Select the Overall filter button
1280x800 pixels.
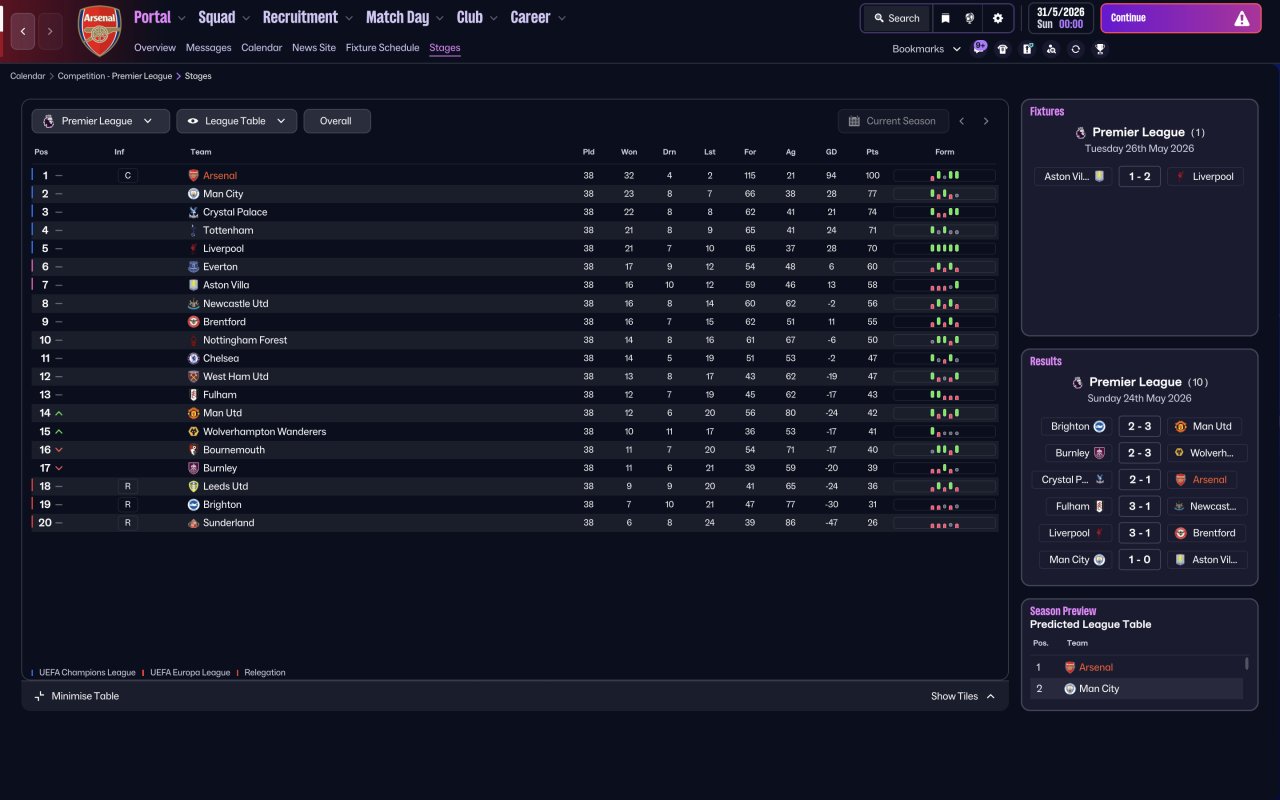pyautogui.click(x=337, y=121)
